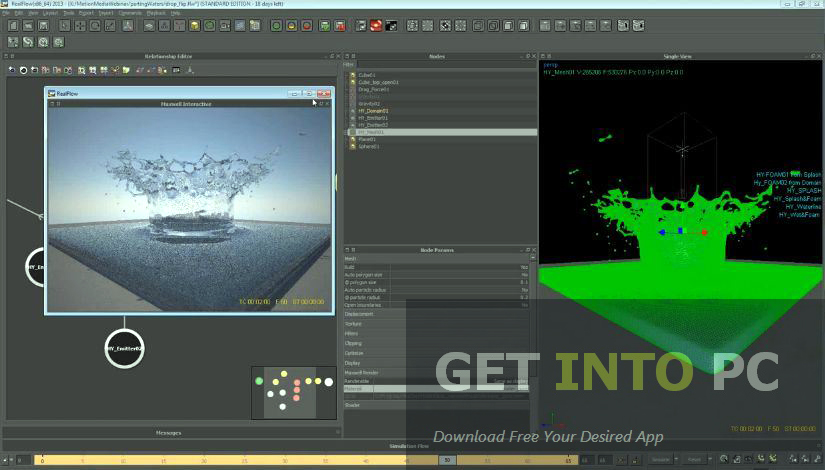This screenshot has width=825, height=470.
Task: Select the Rotate transform tool
Action: click(x=95, y=25)
